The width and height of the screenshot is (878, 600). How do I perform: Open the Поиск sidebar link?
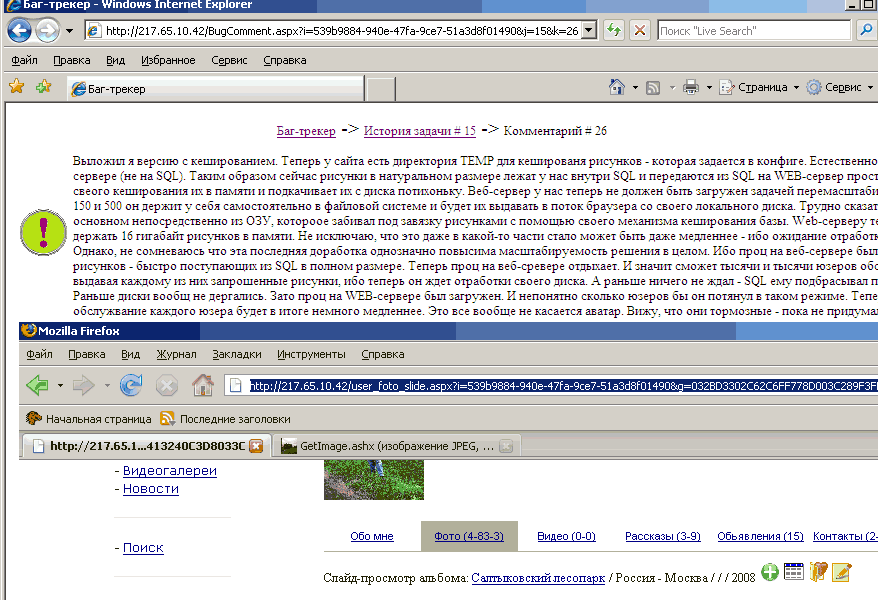pos(143,548)
